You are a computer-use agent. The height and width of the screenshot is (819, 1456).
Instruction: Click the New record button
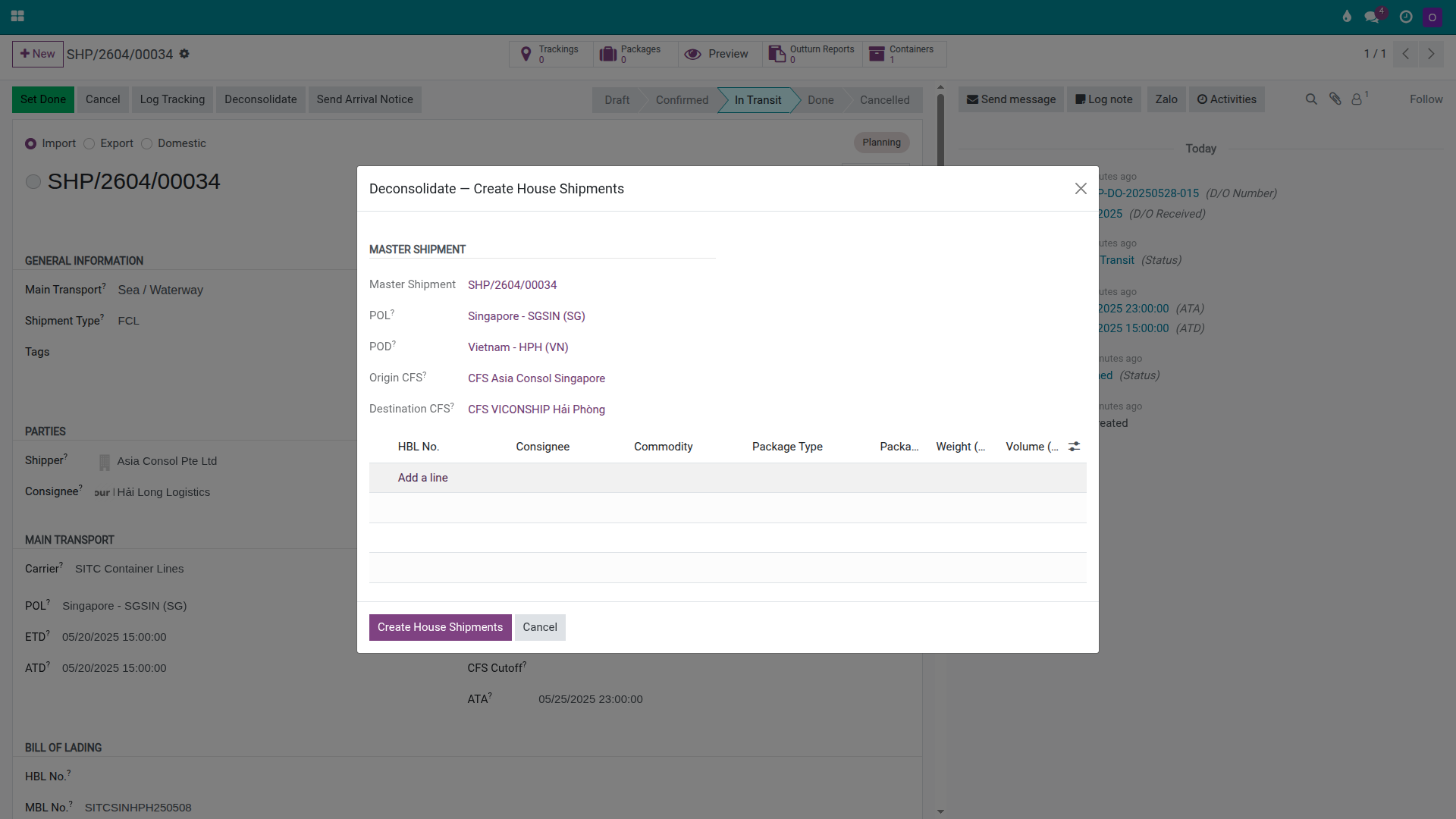(x=38, y=54)
